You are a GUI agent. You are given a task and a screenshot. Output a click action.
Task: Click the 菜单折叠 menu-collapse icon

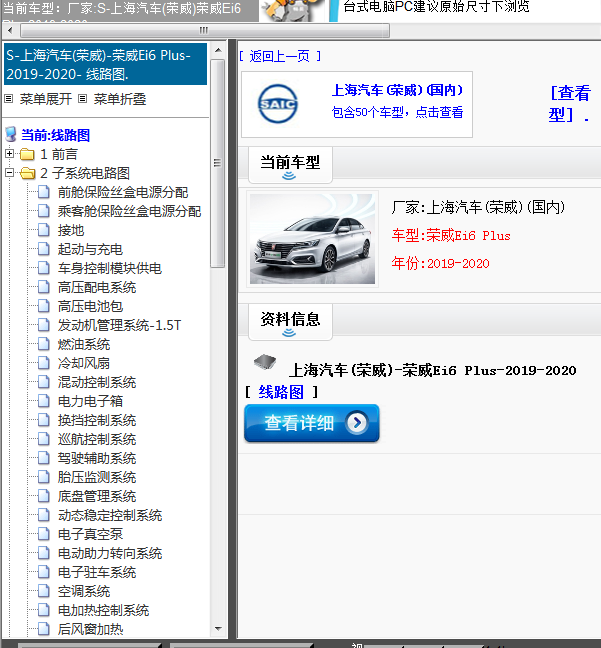(x=83, y=99)
